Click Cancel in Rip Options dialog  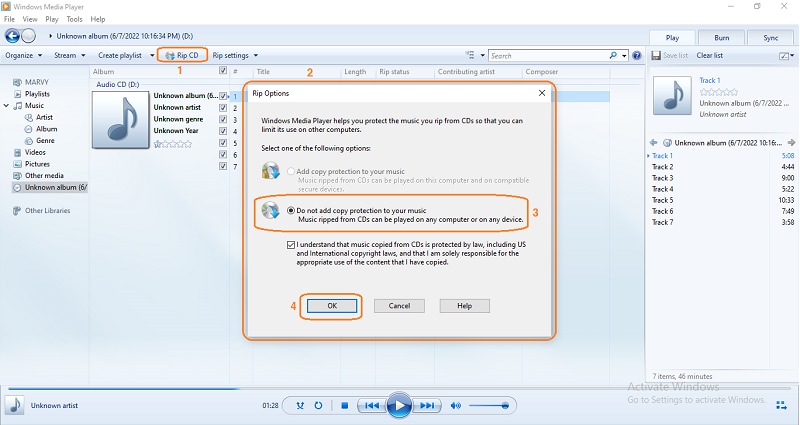[x=399, y=306]
